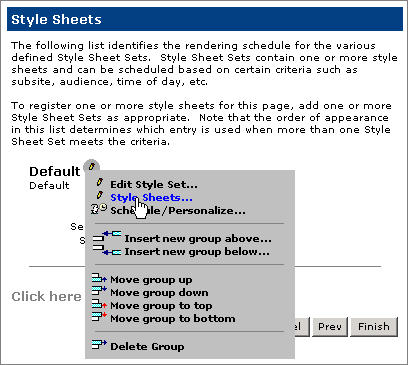Select Move group to bottom

(173, 319)
